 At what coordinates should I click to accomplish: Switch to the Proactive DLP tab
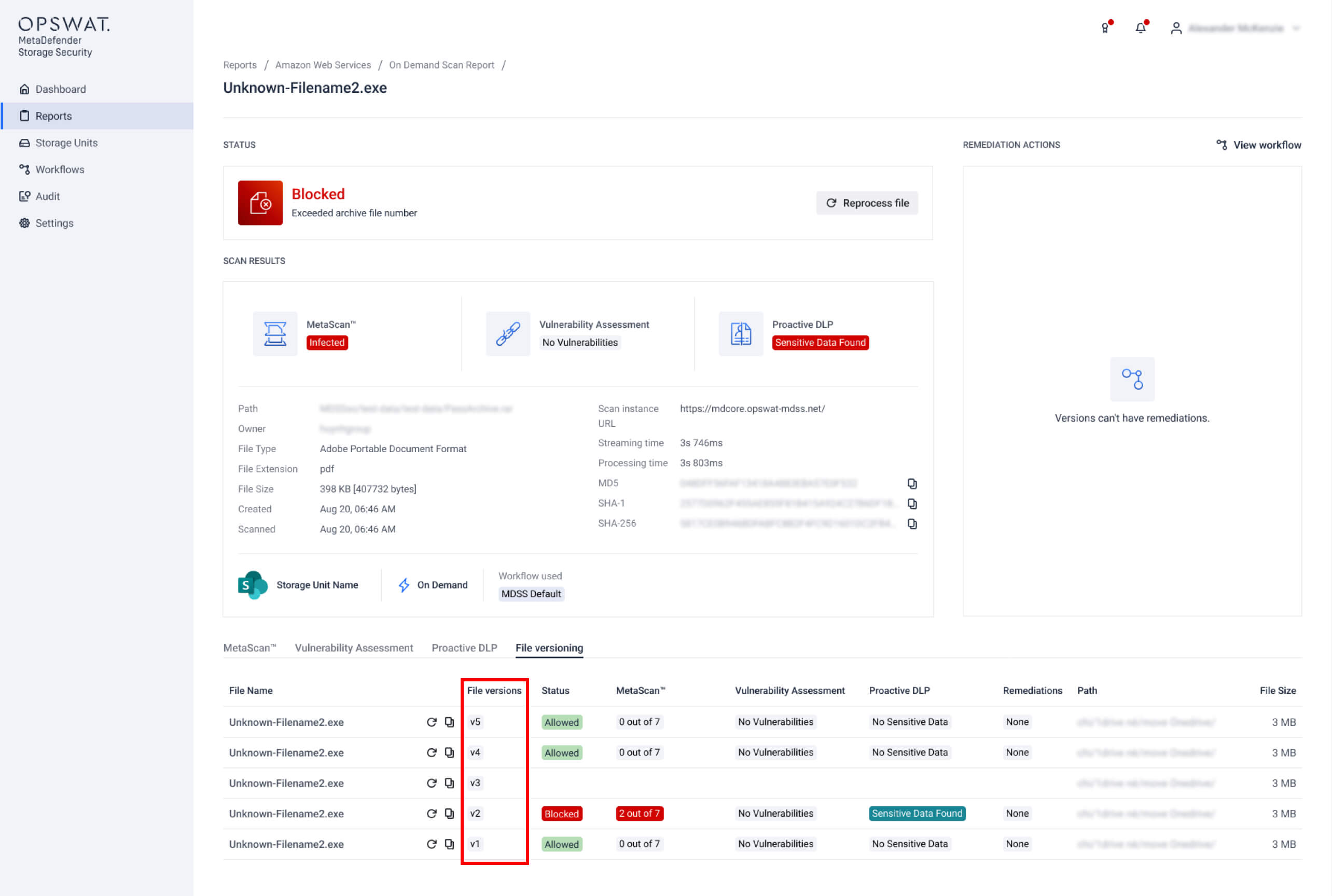point(464,648)
